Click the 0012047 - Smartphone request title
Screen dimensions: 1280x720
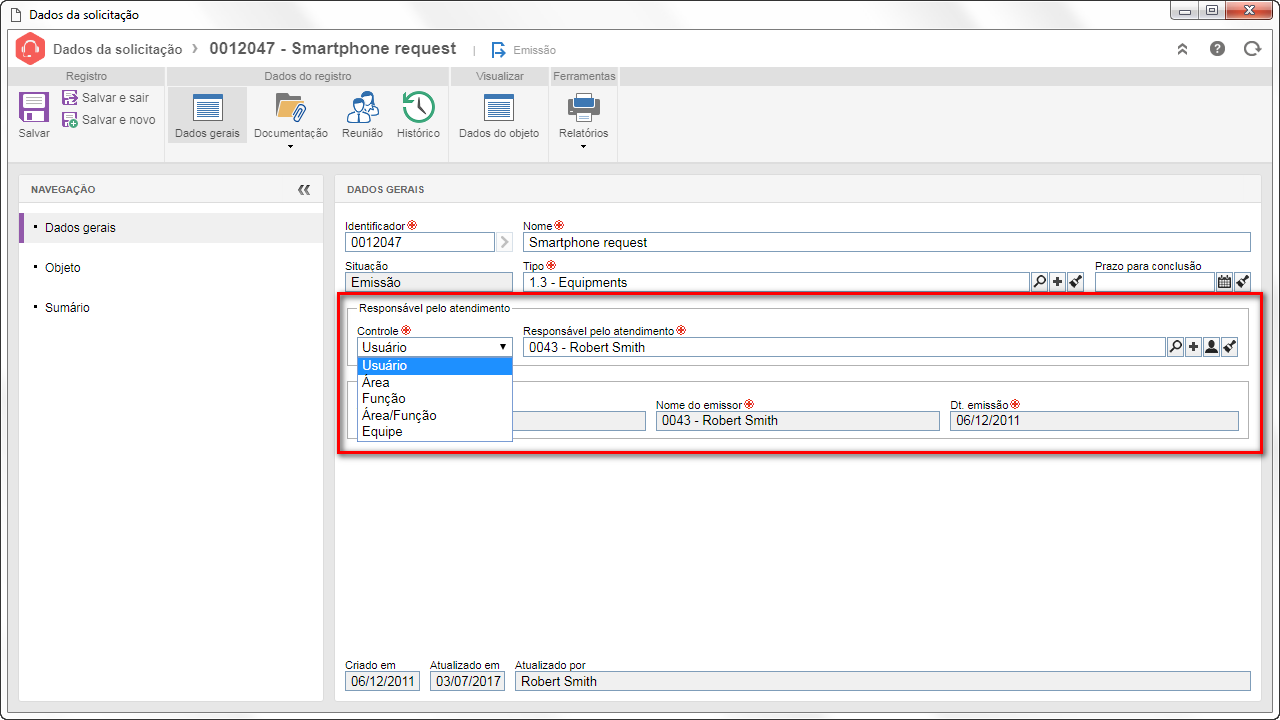[333, 48]
